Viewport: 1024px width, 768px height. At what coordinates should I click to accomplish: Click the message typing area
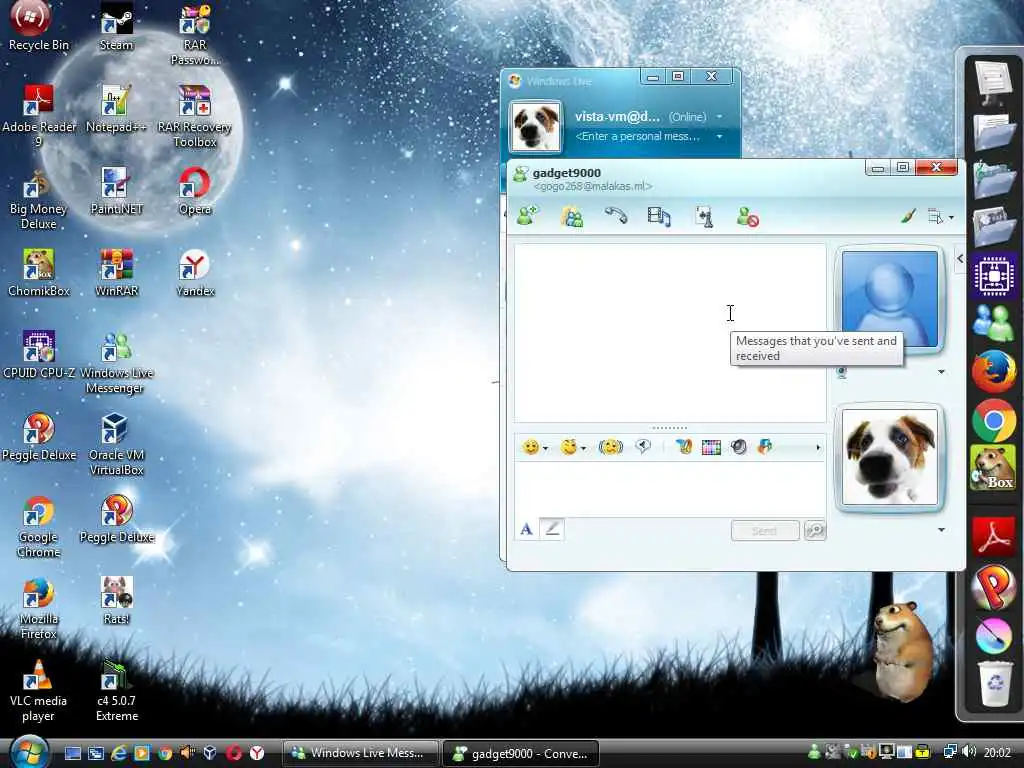pyautogui.click(x=669, y=488)
